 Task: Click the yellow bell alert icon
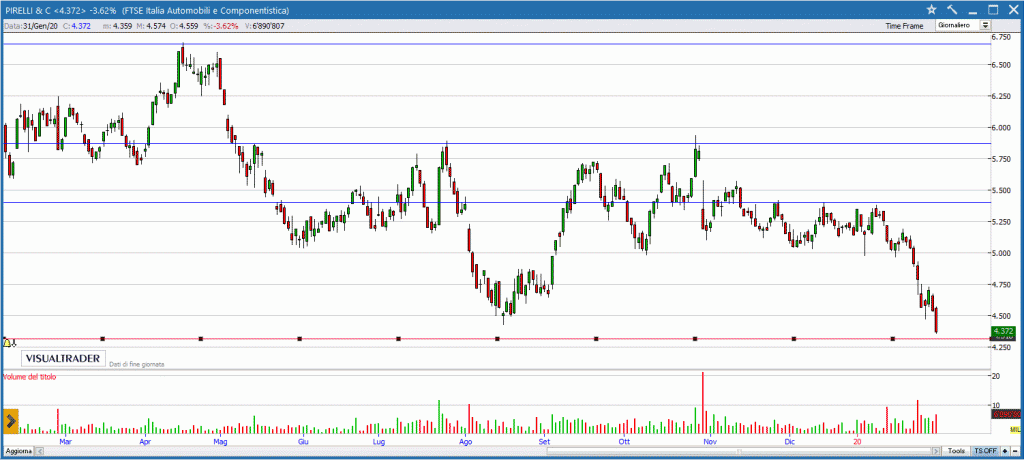pyautogui.click(x=7, y=342)
